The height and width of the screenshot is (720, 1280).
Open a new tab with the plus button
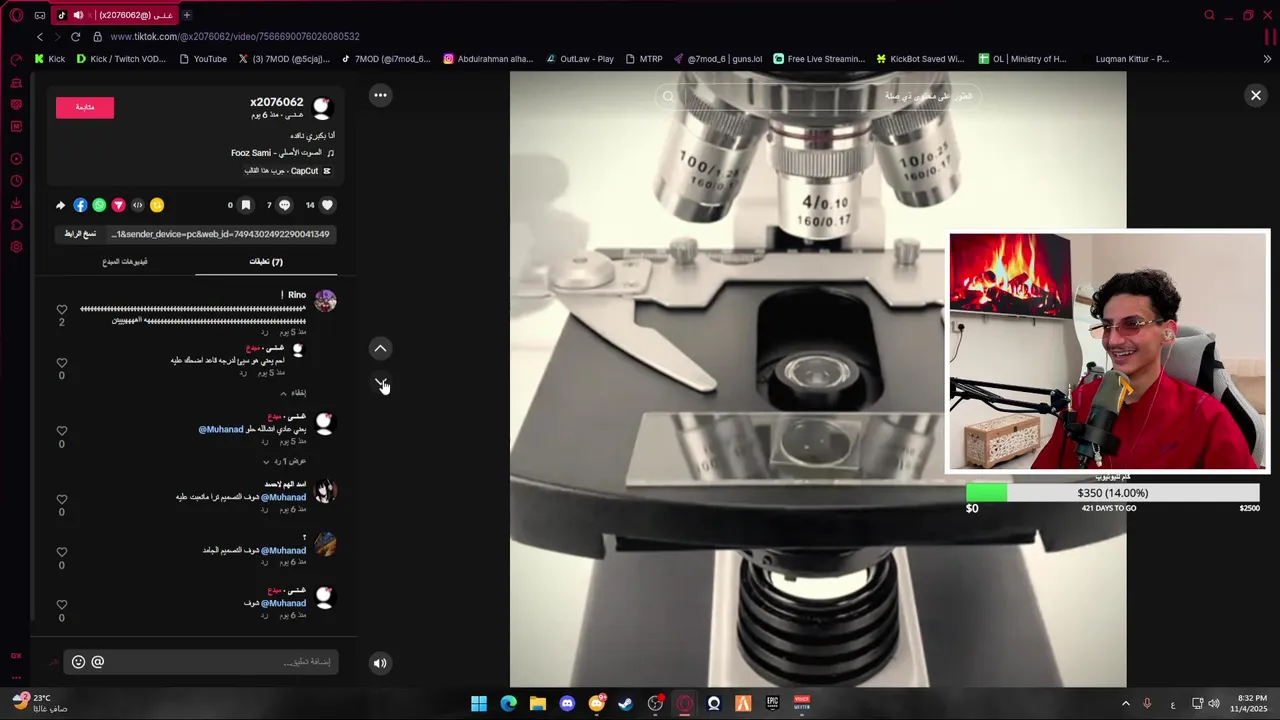186,15
